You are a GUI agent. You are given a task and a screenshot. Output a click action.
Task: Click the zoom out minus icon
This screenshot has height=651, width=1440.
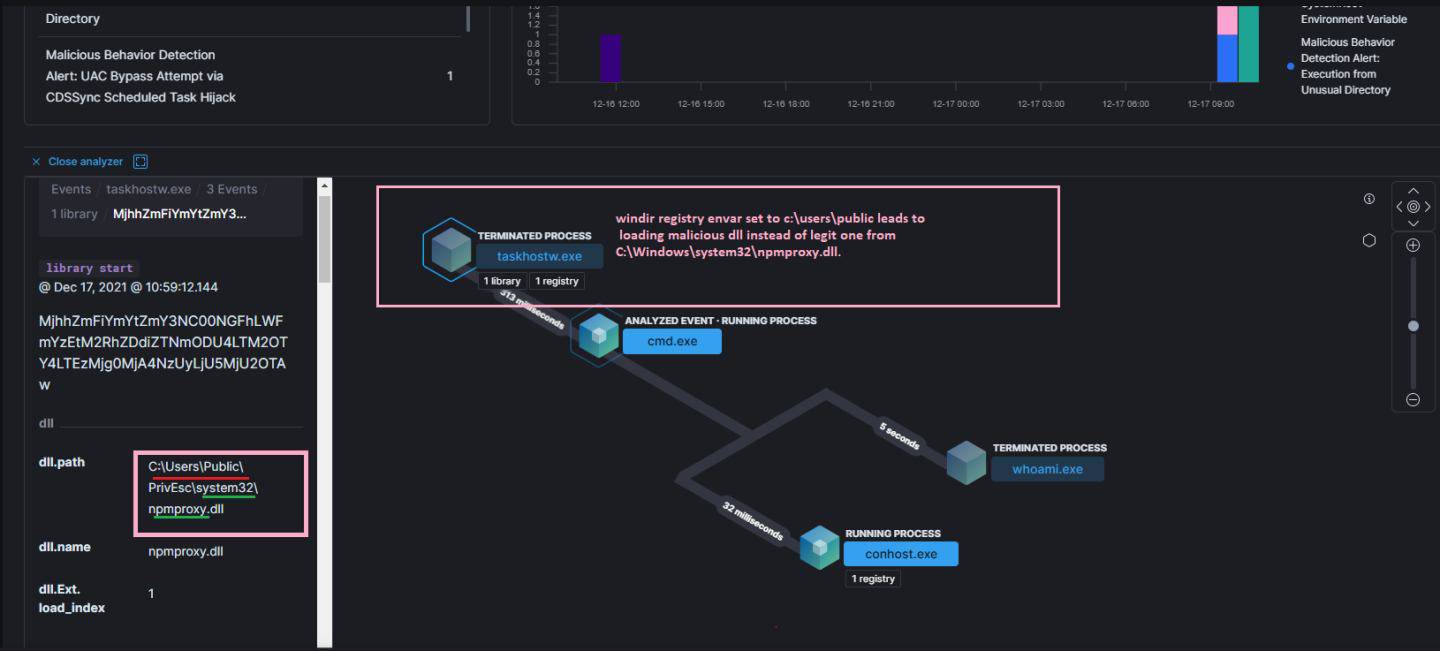[1412, 399]
